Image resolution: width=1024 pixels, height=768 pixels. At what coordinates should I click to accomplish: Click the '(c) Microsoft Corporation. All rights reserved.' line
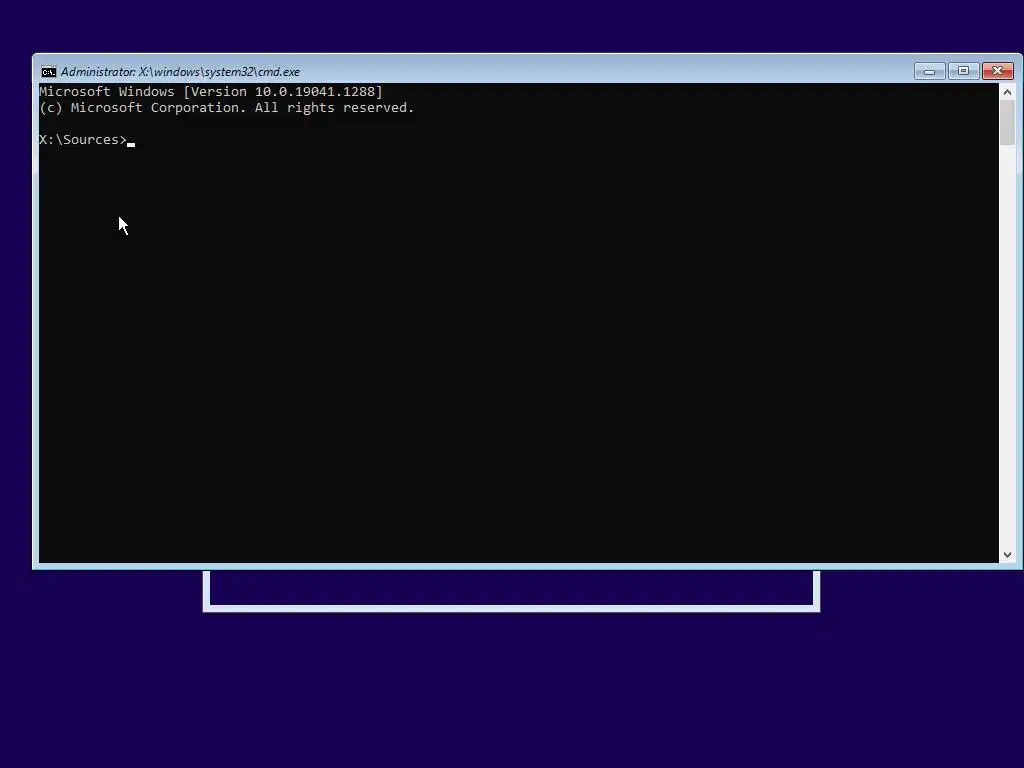pyautogui.click(x=227, y=108)
